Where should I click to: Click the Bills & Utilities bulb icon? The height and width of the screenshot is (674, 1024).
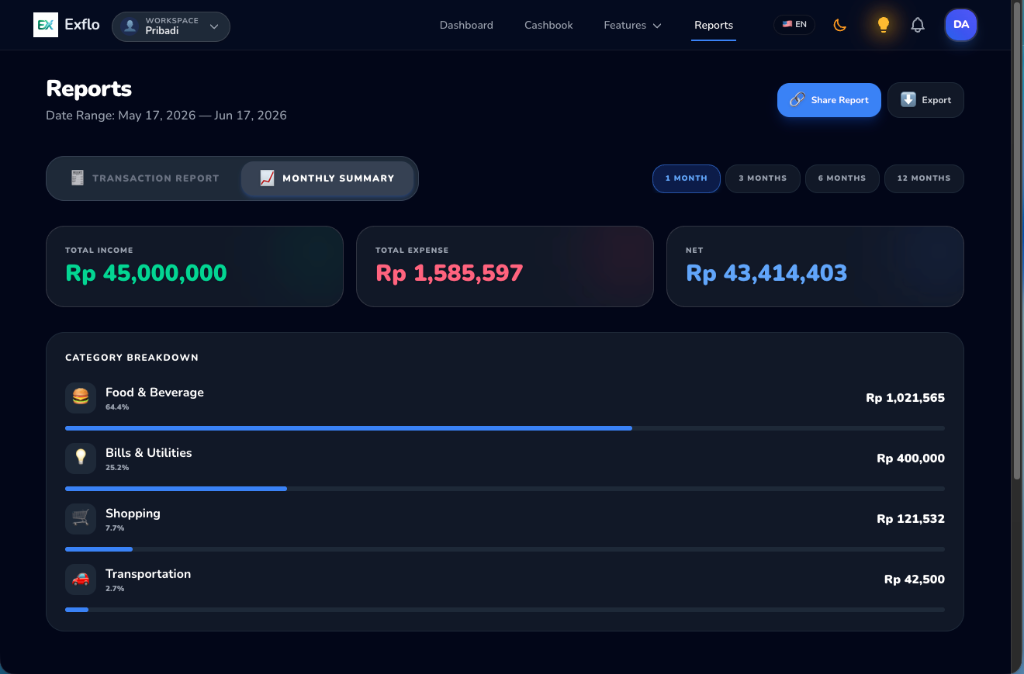[80, 458]
